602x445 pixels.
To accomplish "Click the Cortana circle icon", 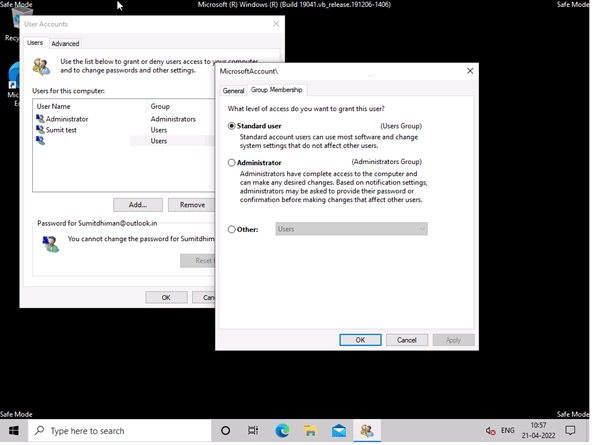I will [225, 431].
